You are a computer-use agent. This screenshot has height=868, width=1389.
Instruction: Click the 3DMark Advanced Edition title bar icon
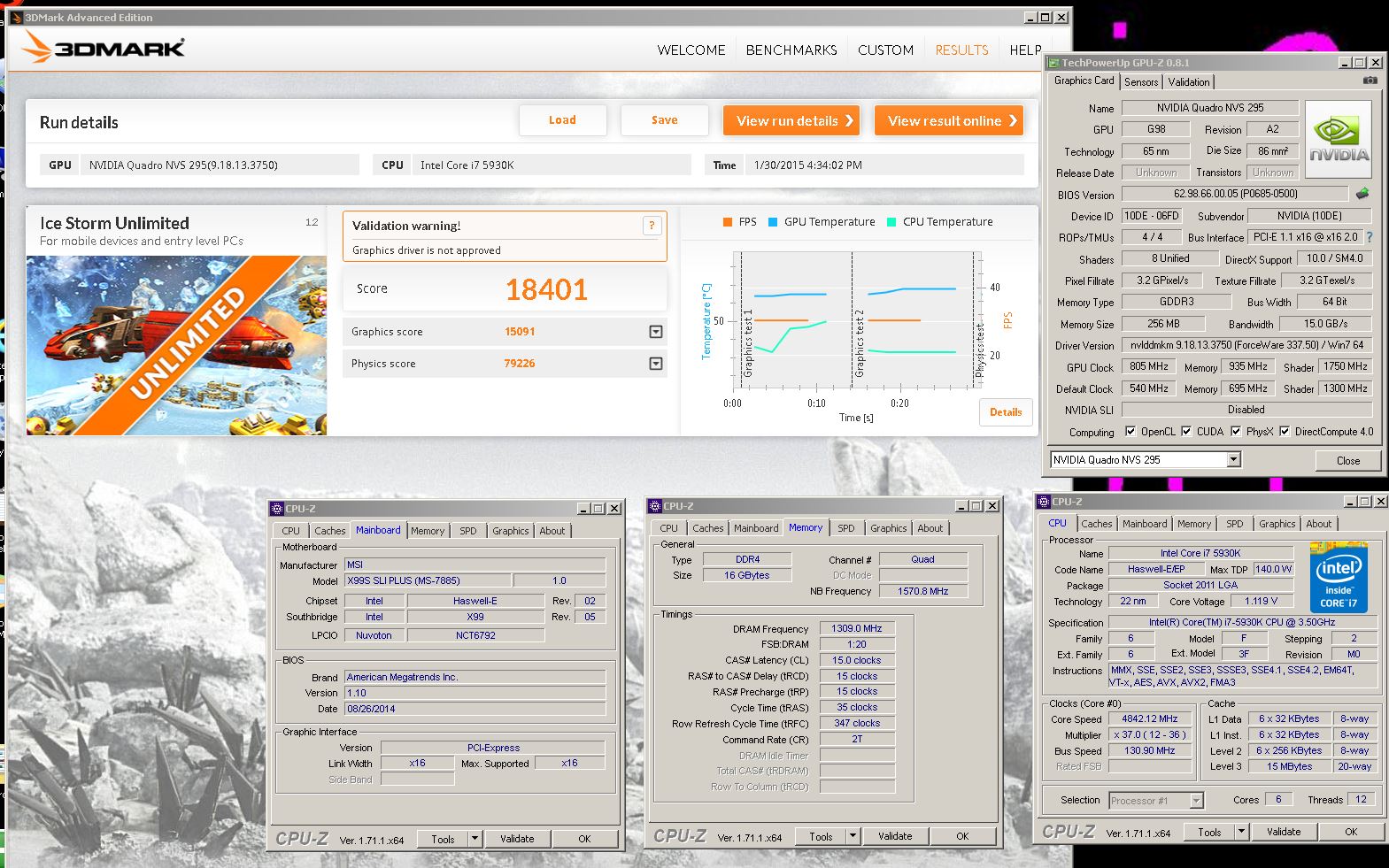(x=15, y=17)
